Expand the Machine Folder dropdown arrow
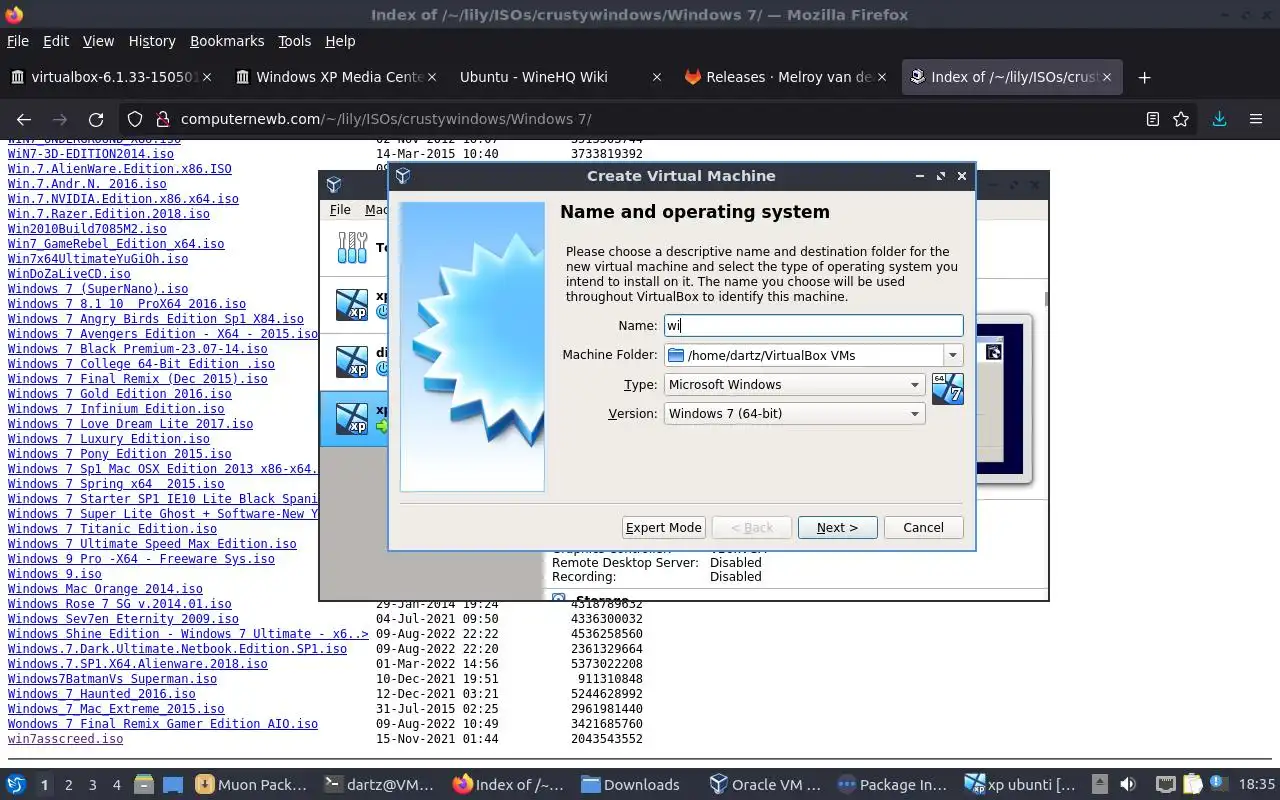1280x800 pixels. click(x=953, y=355)
